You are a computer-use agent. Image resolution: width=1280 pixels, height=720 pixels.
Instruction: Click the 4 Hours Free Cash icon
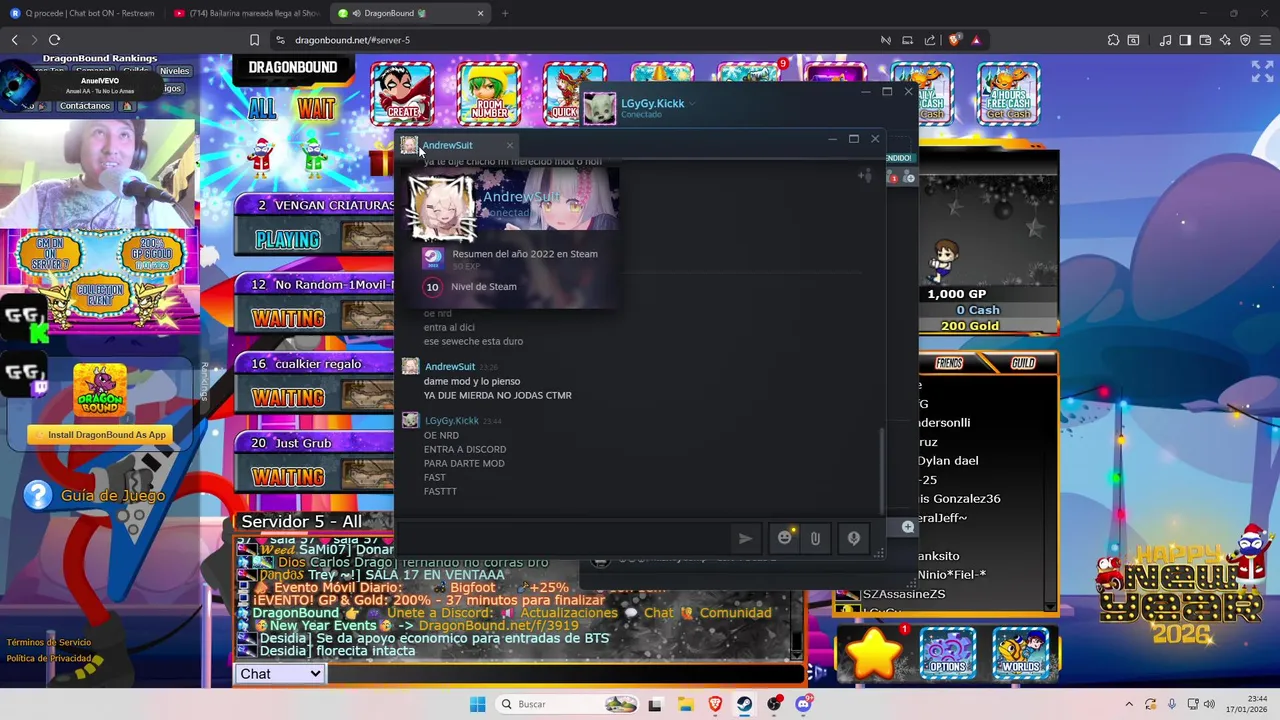click(x=1008, y=92)
